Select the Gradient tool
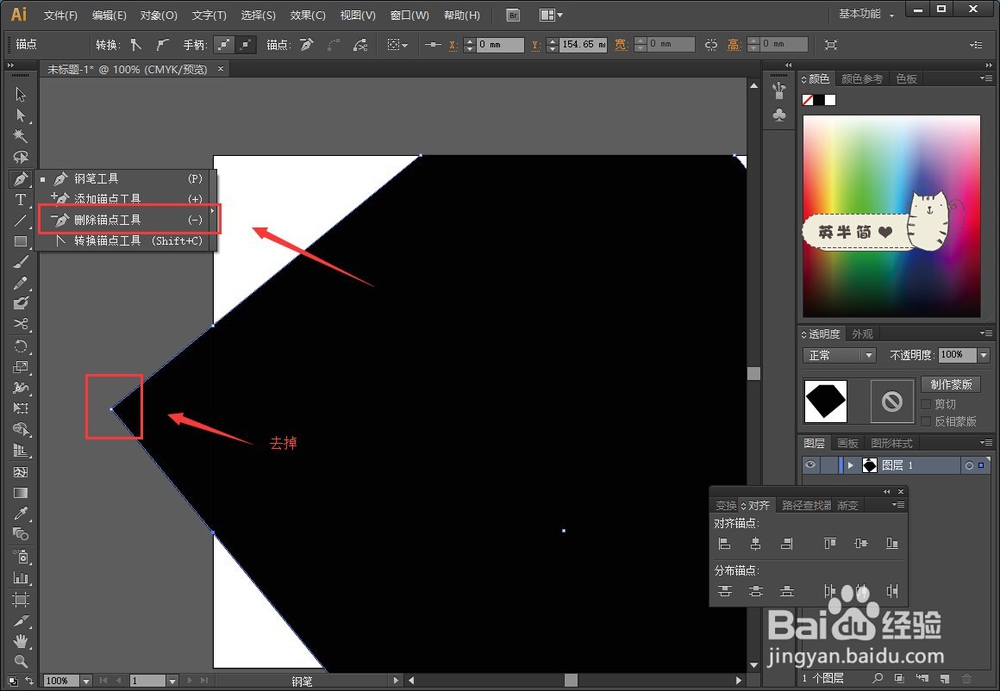 tap(20, 493)
